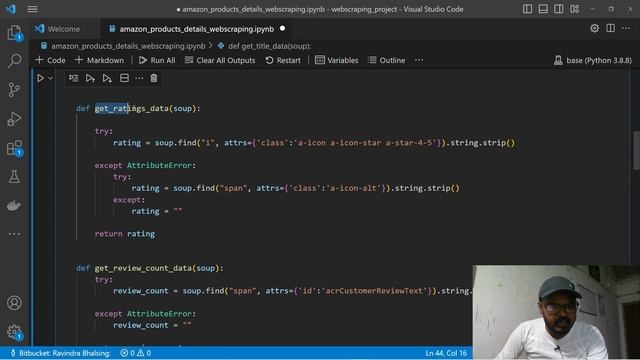Click first except AttributeError line
640x360 pixels.
pos(145,165)
